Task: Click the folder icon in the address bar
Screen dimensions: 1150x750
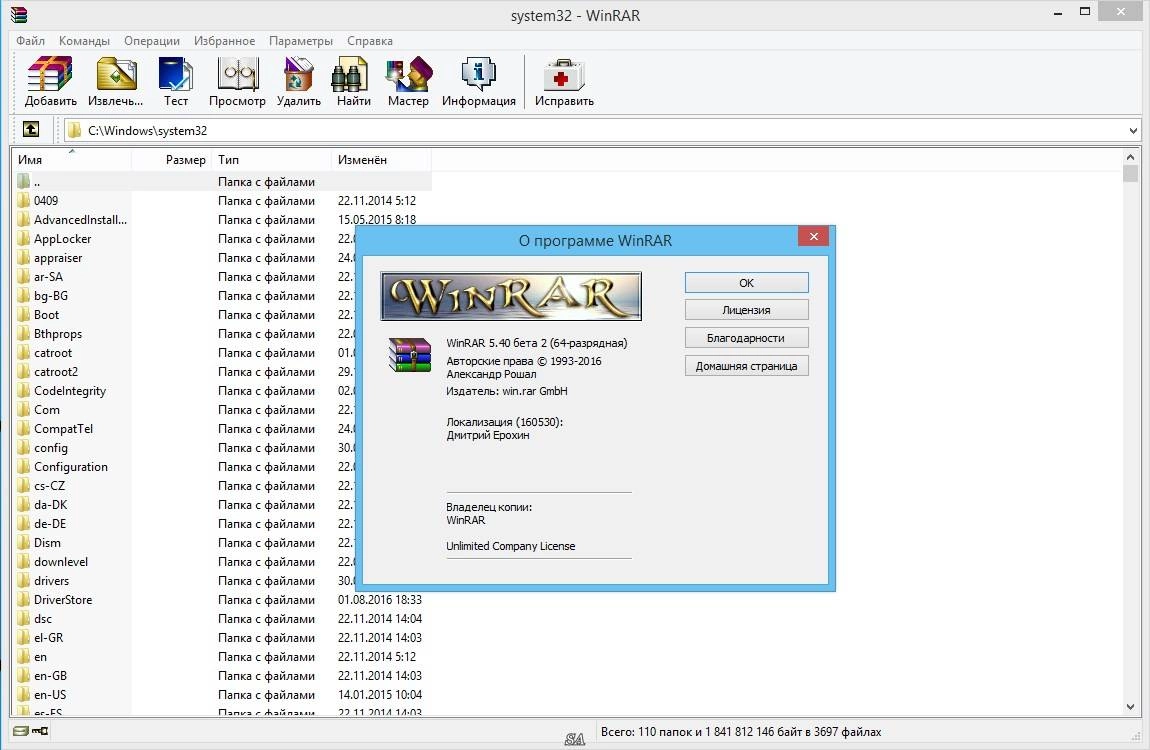Action: point(74,130)
